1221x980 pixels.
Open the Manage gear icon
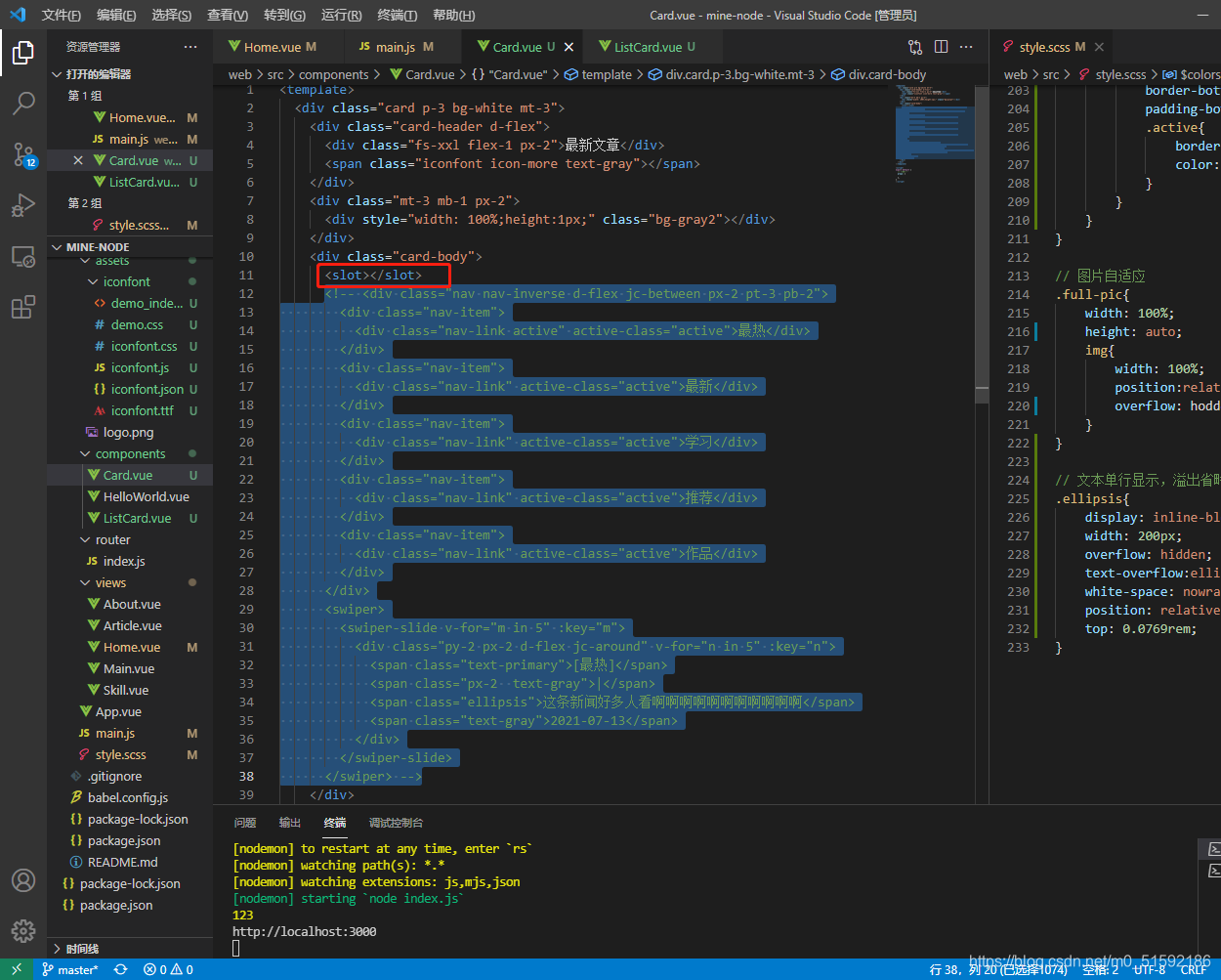(x=23, y=930)
